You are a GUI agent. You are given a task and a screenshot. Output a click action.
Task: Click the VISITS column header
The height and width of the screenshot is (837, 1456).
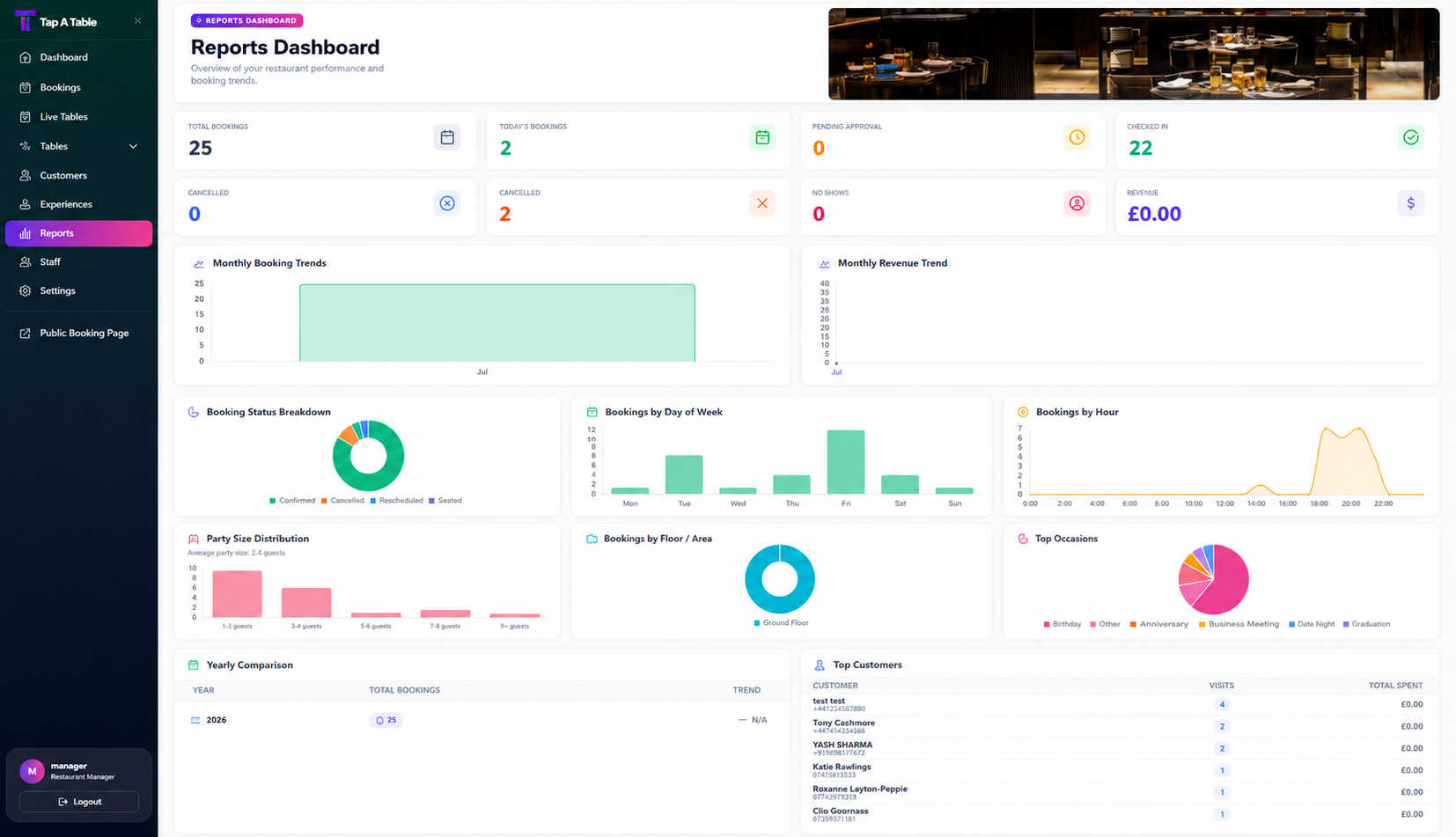pos(1221,686)
